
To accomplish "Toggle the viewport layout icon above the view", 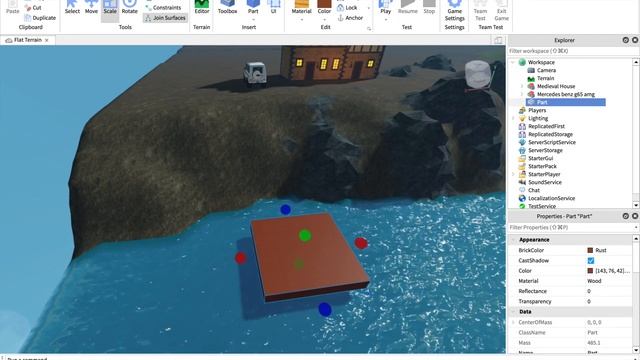I will pyautogui.click(x=498, y=40).
